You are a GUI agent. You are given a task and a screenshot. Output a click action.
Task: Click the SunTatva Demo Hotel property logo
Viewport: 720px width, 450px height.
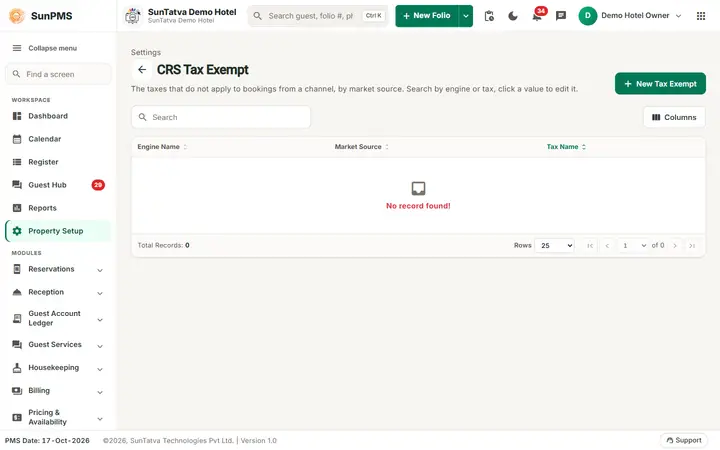coord(133,16)
